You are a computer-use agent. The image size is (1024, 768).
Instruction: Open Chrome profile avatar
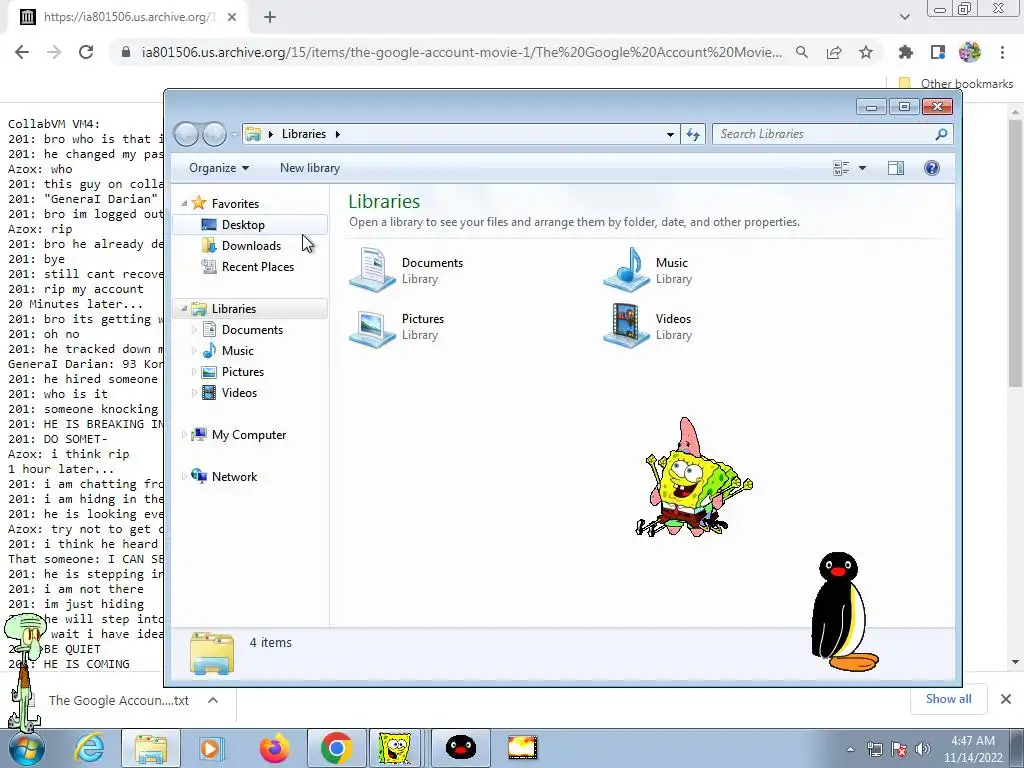click(970, 52)
